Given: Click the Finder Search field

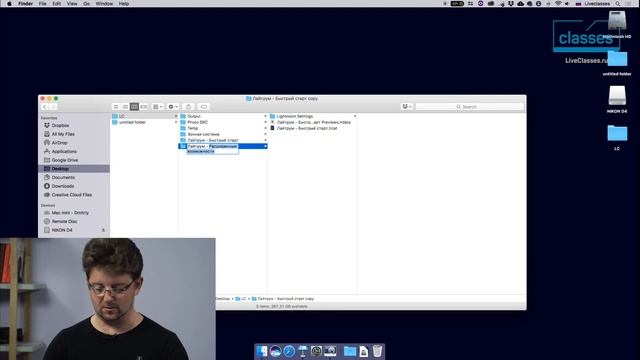Looking at the screenshot, I should point(469,107).
